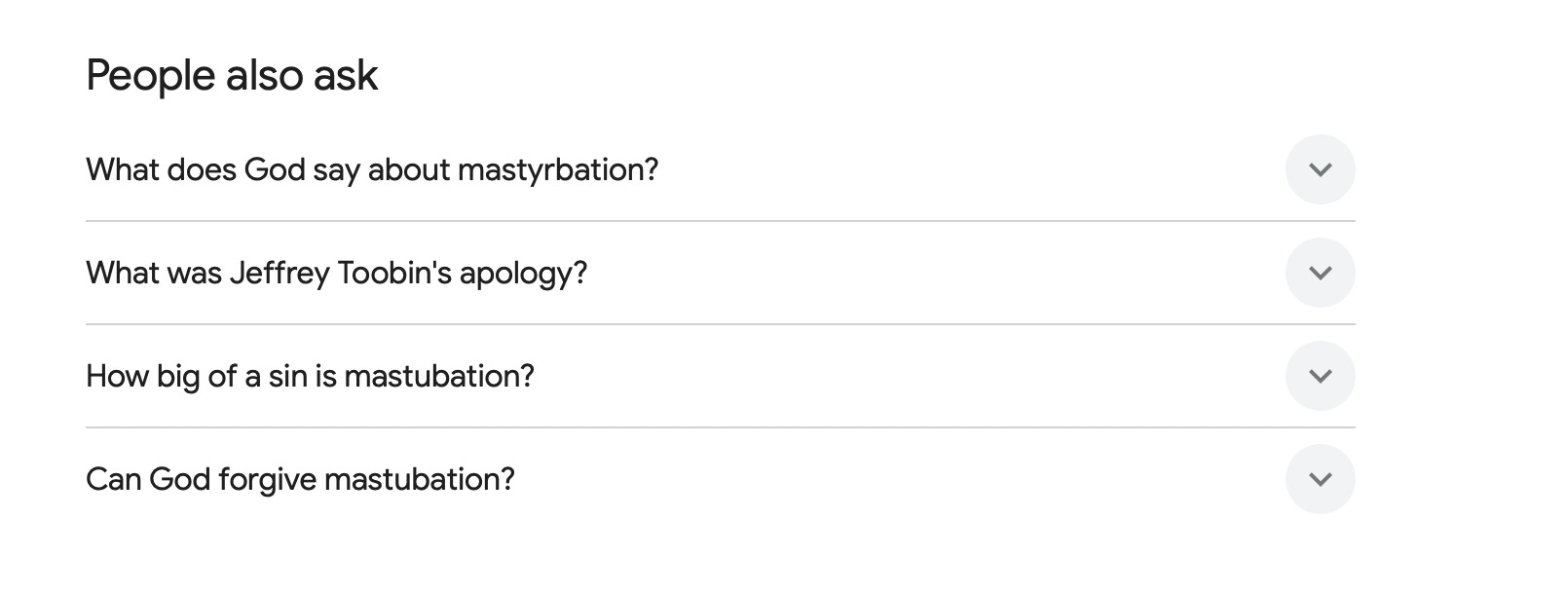Open the 'What was Jeffrey Toobin's apology?' question
This screenshot has height=592, width=1568.
[x=337, y=274]
